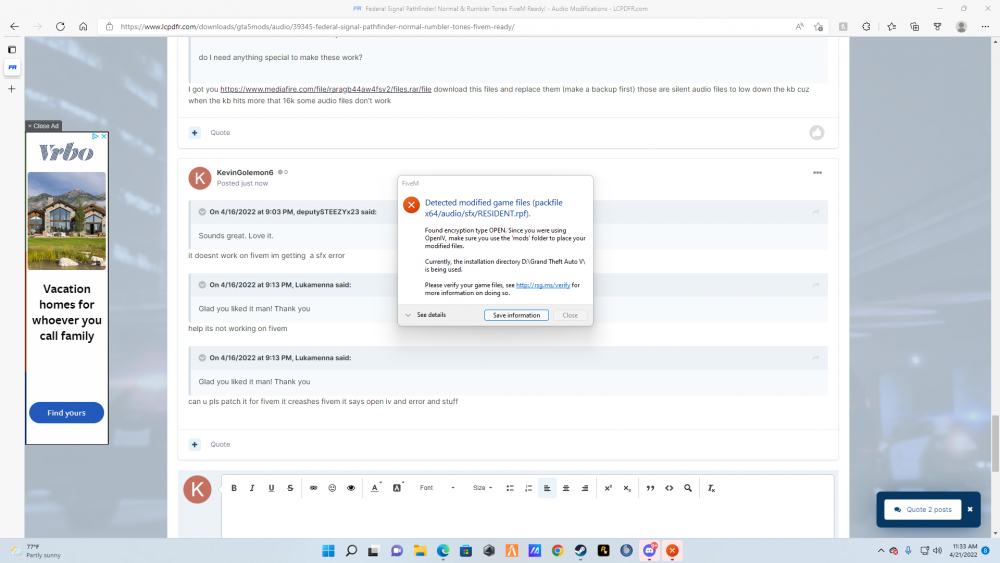Insert a link using the editor toolbar
Image resolution: width=1000 pixels, height=563 pixels.
tap(313, 488)
